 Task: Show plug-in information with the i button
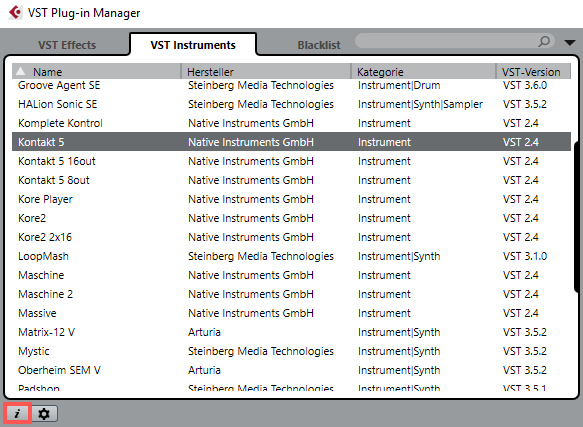pos(17,413)
